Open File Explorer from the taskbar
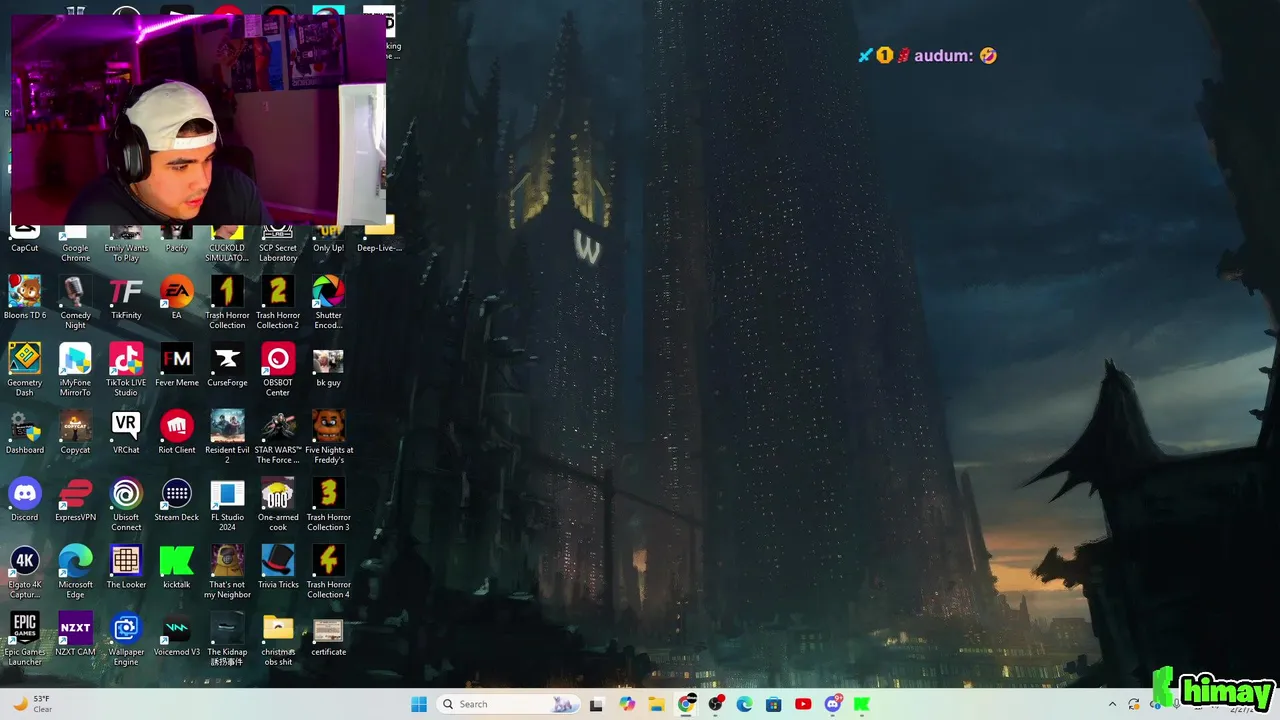Screen dimensions: 1280x720 [x=656, y=704]
